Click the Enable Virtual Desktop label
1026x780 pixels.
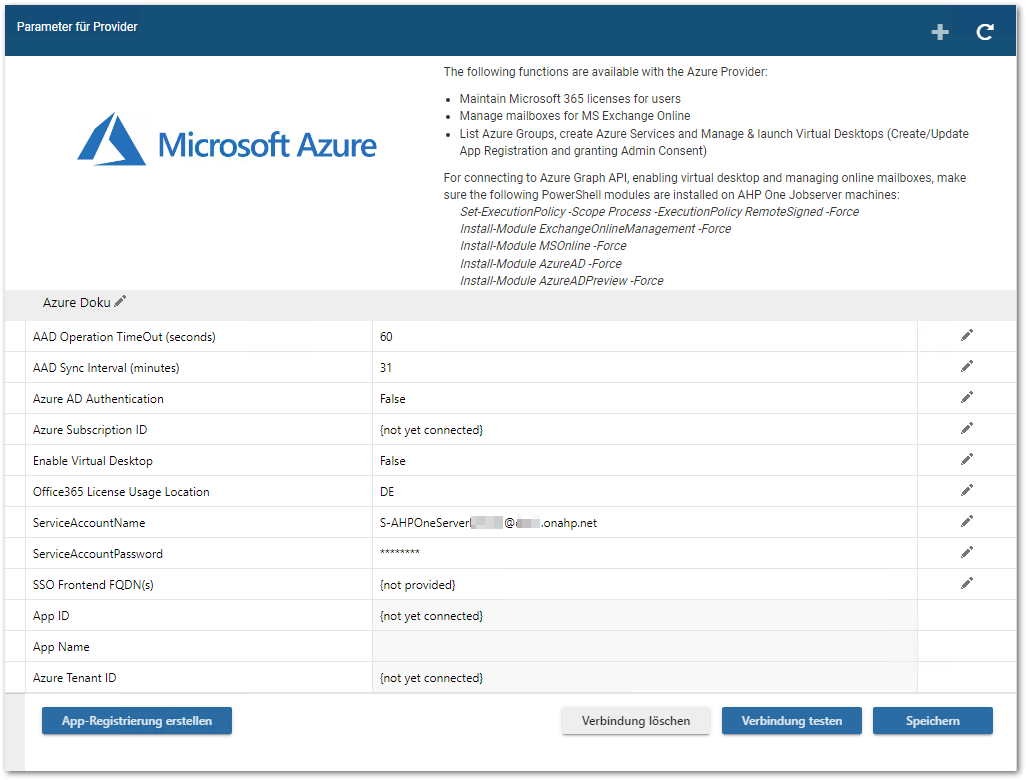click(93, 461)
